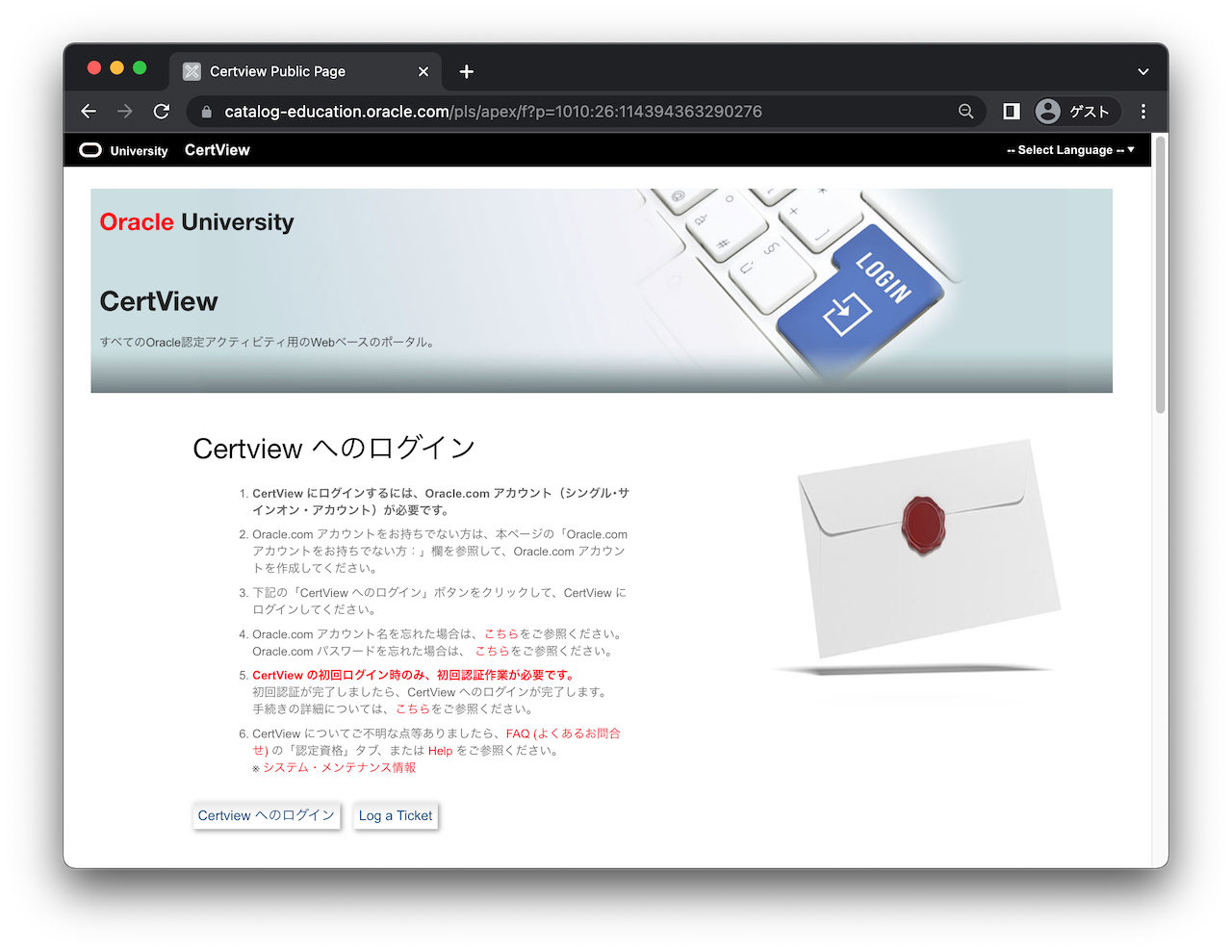Screen dimensions: 1232x952
Task: Reload the current page
Action: click(161, 111)
